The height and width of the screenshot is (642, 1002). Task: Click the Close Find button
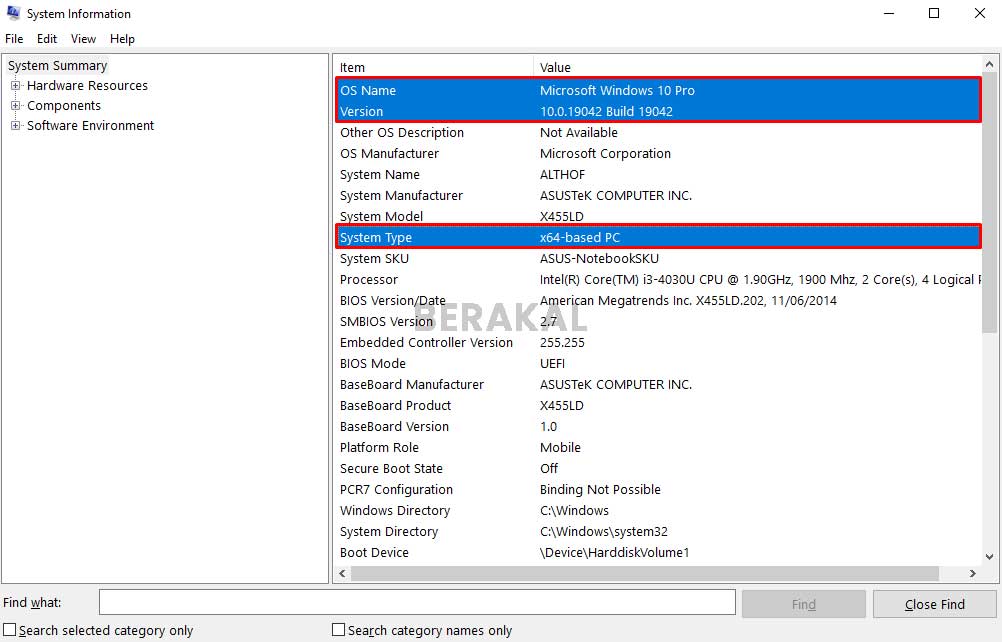[x=934, y=604]
